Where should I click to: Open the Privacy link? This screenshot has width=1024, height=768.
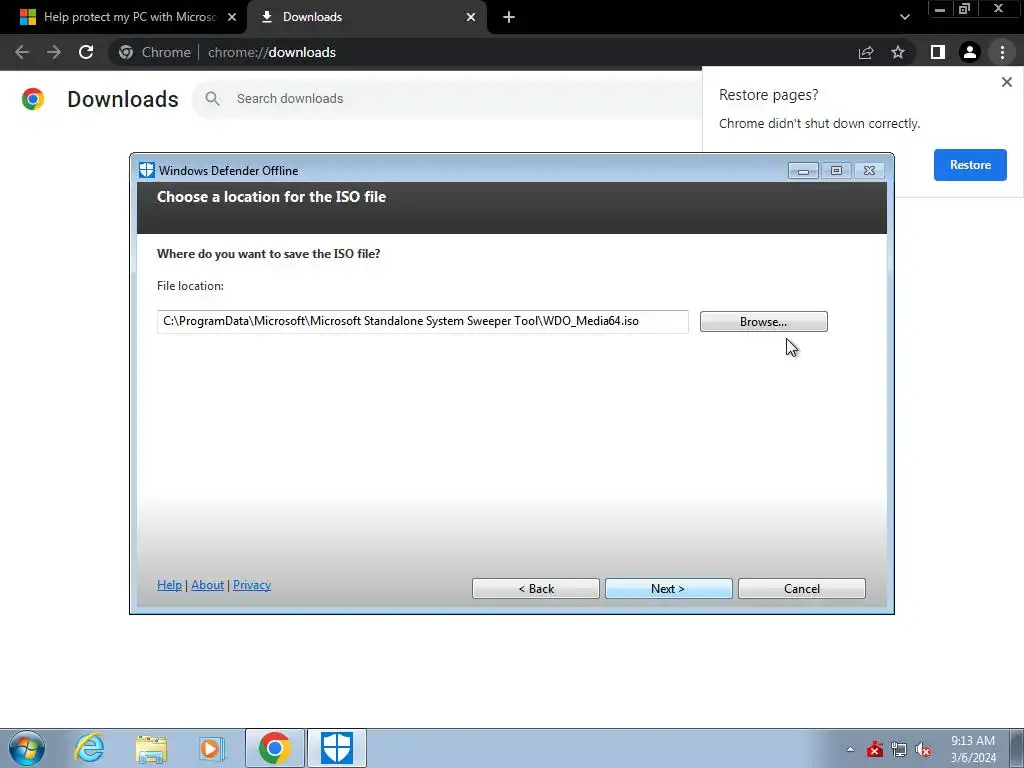pyautogui.click(x=251, y=584)
